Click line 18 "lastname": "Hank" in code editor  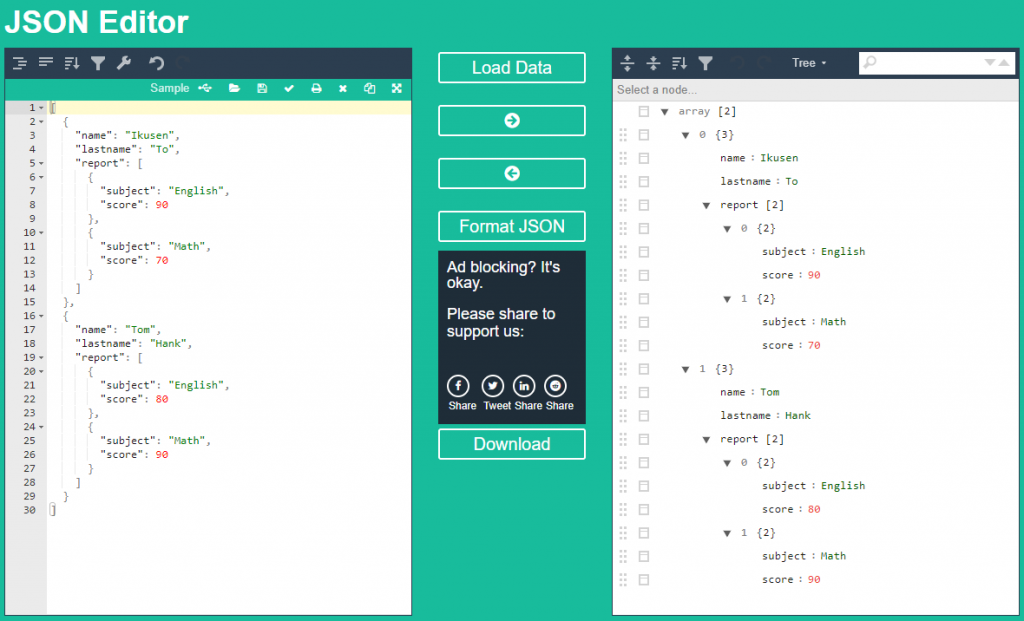[x=134, y=343]
